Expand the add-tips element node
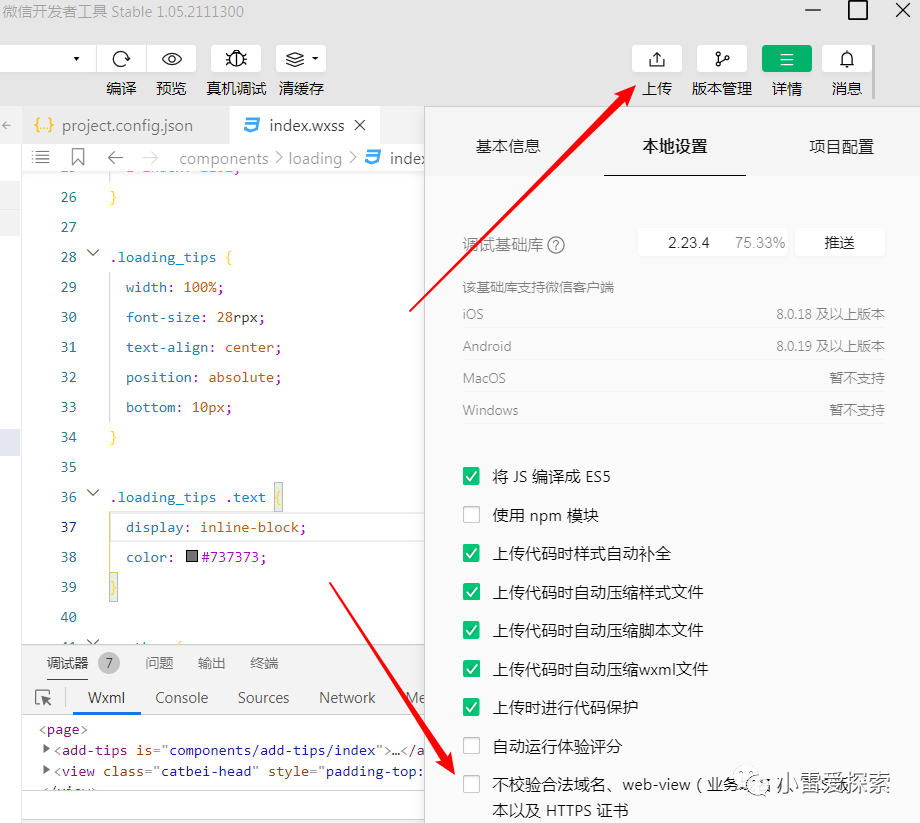 pos(47,749)
